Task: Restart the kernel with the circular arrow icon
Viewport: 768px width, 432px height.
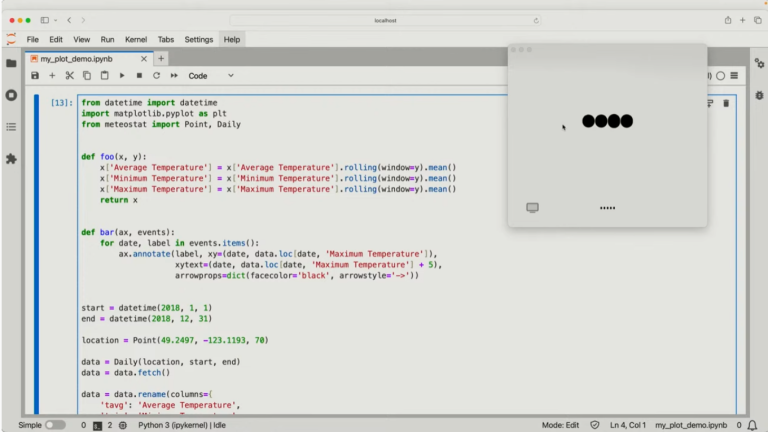Action: tap(156, 75)
